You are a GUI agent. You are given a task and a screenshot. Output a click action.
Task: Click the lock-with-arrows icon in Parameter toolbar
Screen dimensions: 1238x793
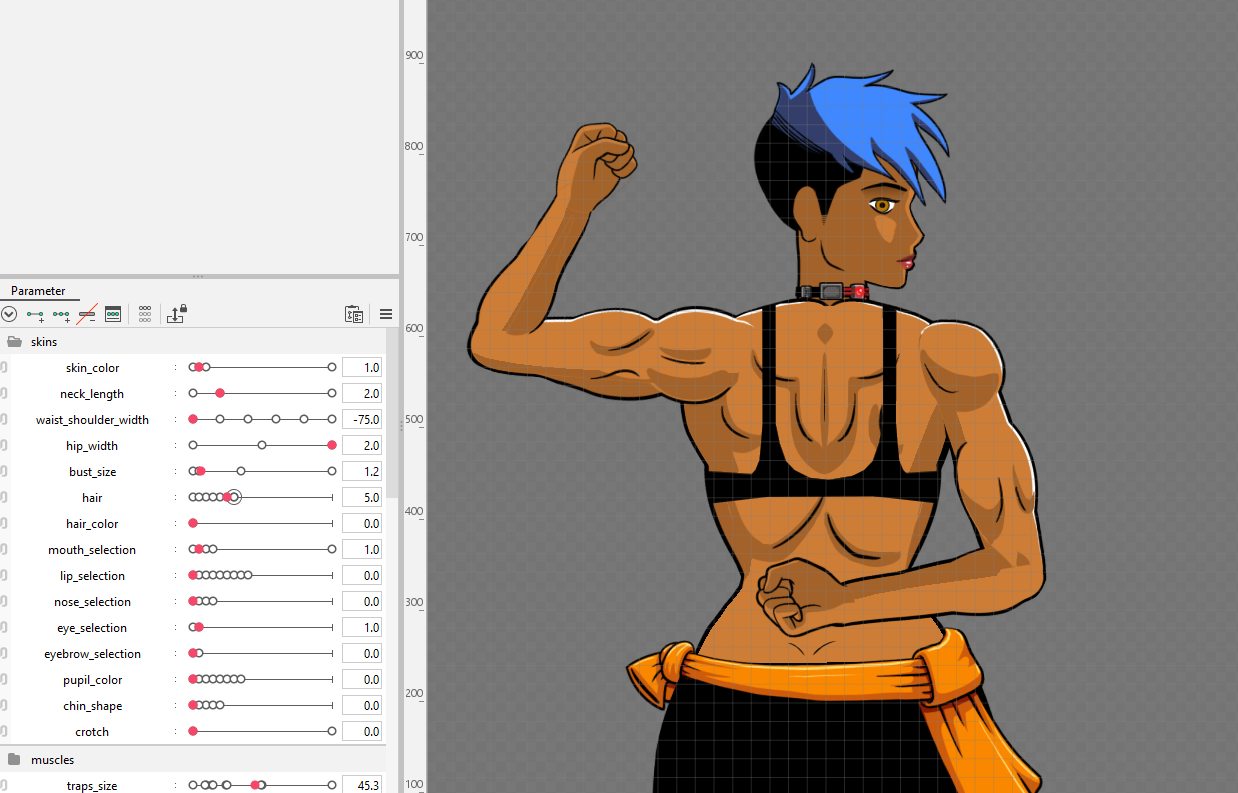tap(177, 314)
